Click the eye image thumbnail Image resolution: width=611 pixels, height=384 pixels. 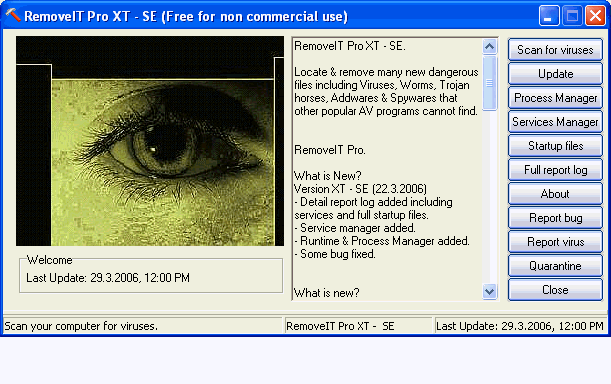tap(150, 141)
